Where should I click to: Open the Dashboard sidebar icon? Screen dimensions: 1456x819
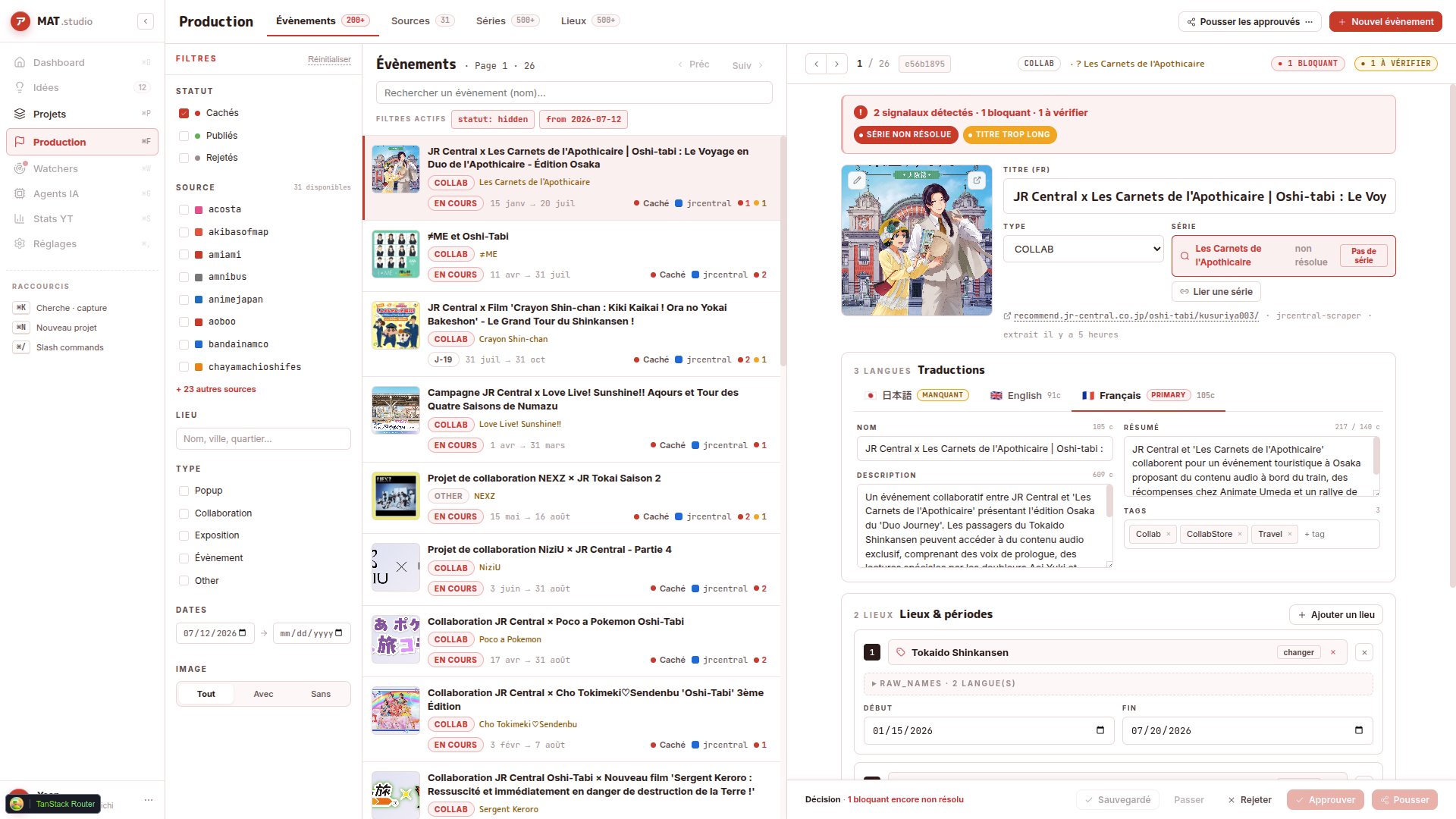pyautogui.click(x=20, y=62)
